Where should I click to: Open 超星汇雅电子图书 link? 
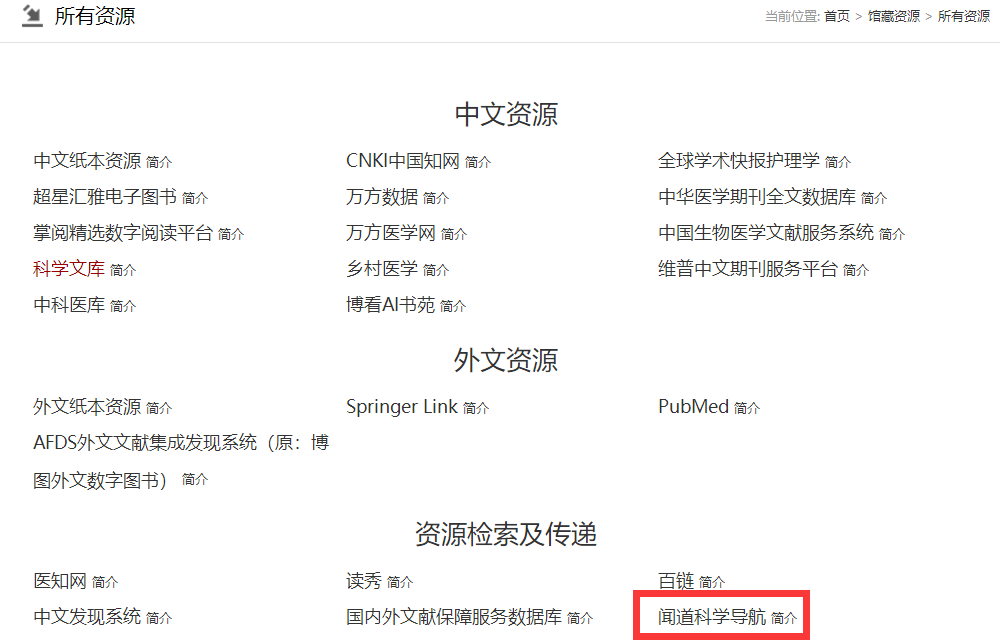click(105, 197)
